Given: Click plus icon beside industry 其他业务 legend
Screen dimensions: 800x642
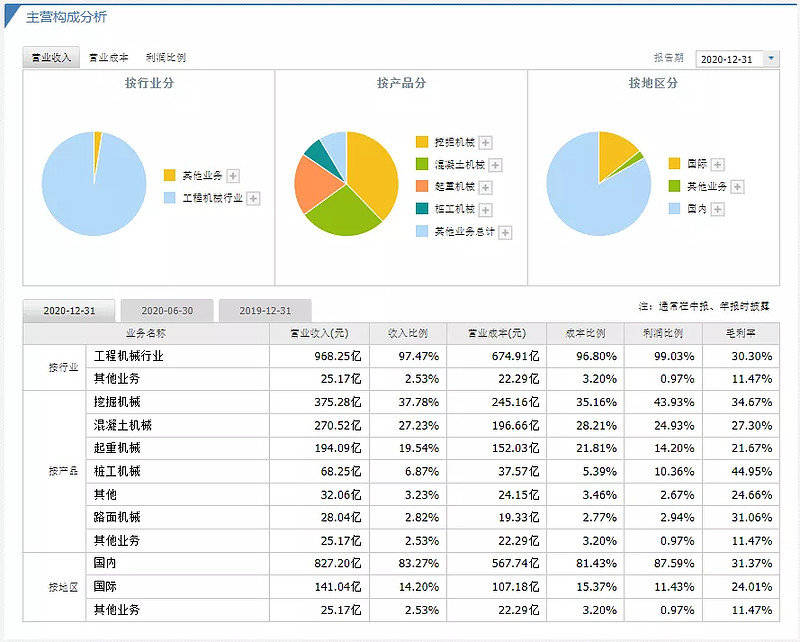Looking at the screenshot, I should (x=233, y=176).
